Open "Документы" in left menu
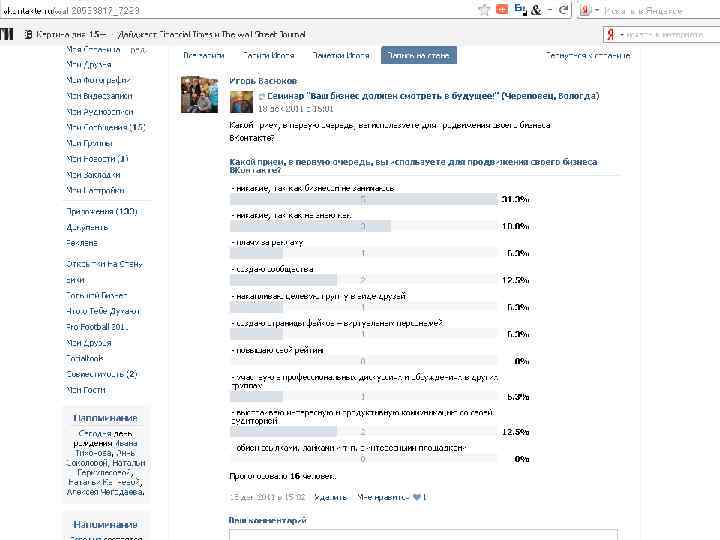This screenshot has height=540, width=720. tap(87, 227)
